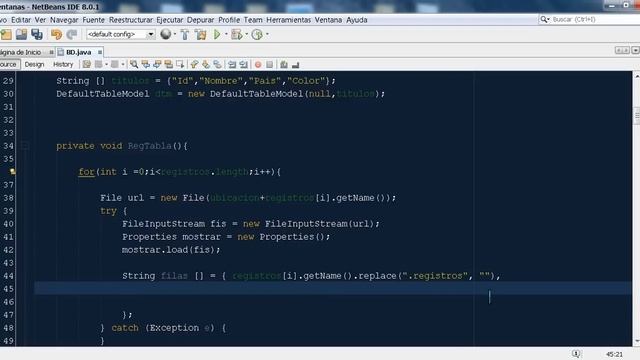Click the 45:21 cursor position indicator

click(x=614, y=354)
